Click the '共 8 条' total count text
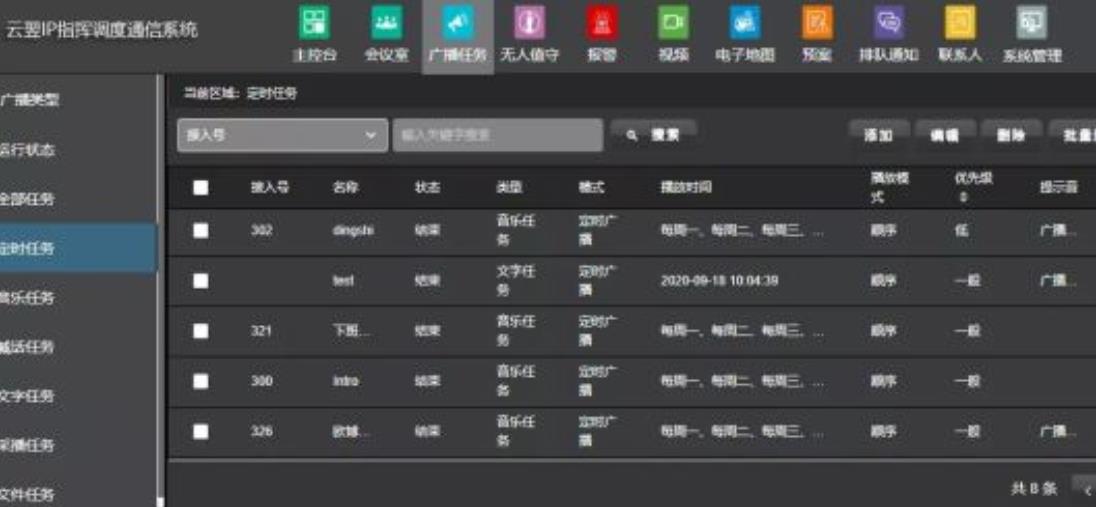Viewport: 1096px width, 507px height. click(x=1034, y=489)
